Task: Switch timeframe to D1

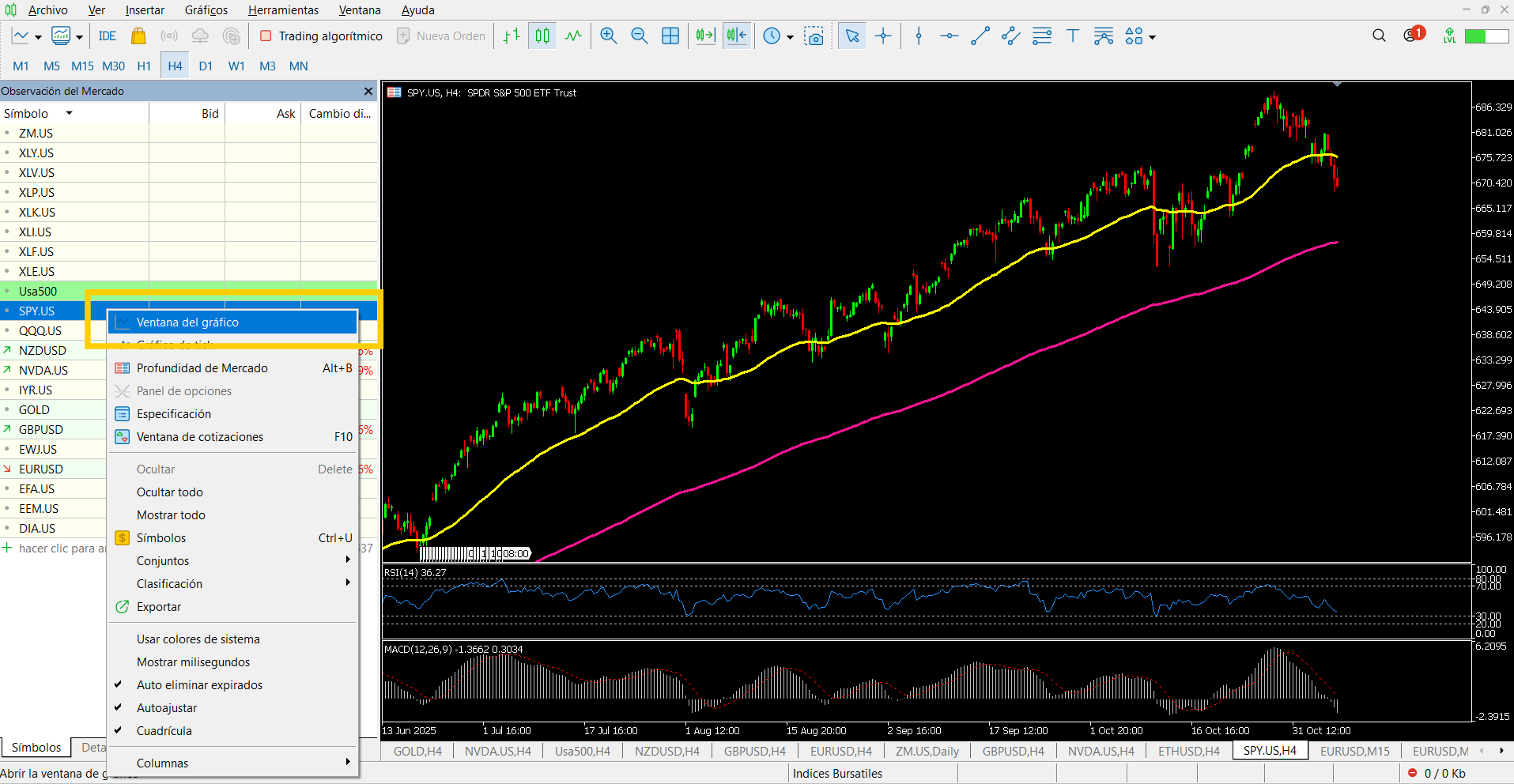Action: [206, 66]
